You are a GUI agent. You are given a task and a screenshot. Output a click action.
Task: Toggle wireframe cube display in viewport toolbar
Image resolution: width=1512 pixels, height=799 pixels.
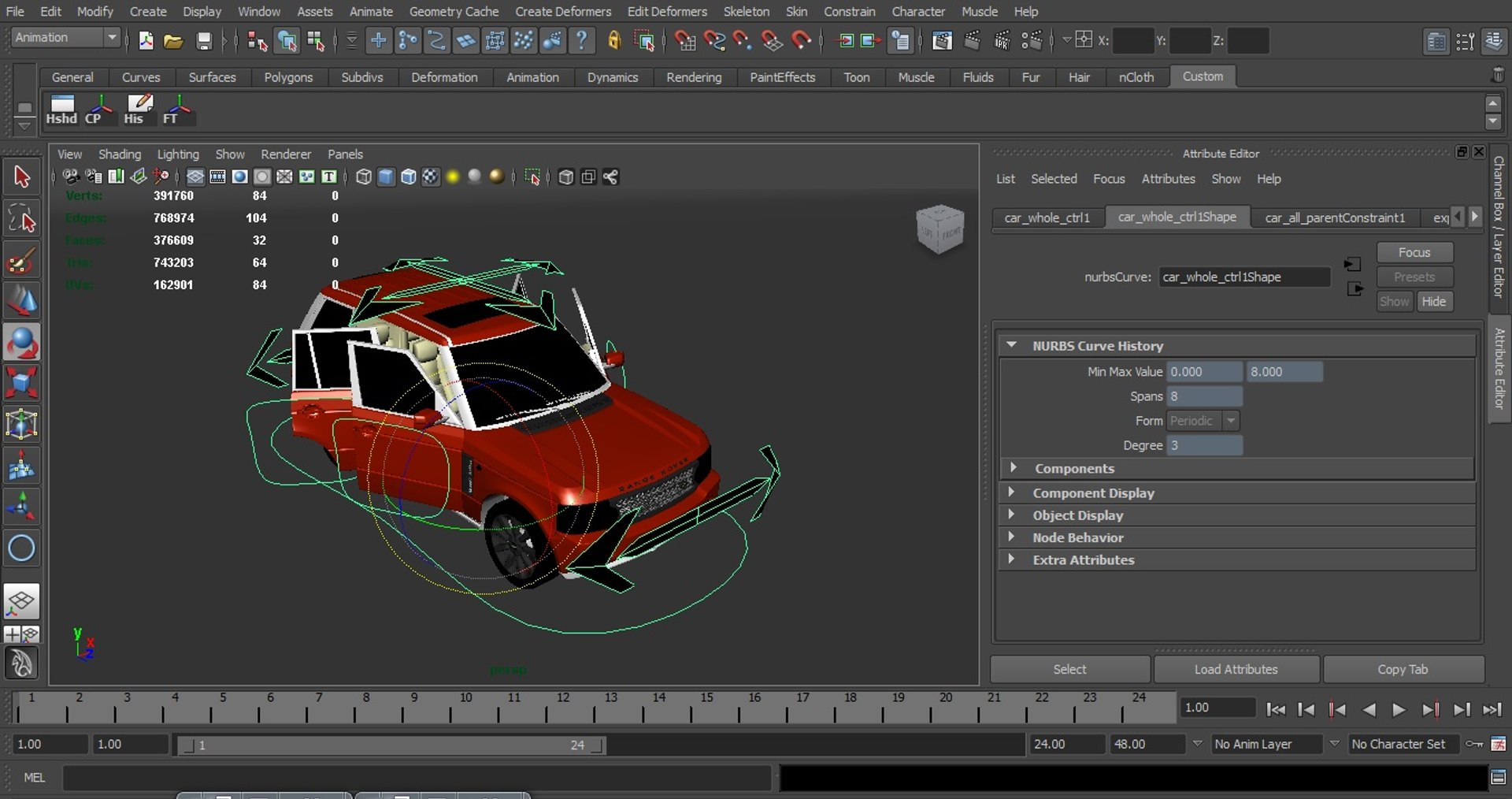click(x=364, y=177)
